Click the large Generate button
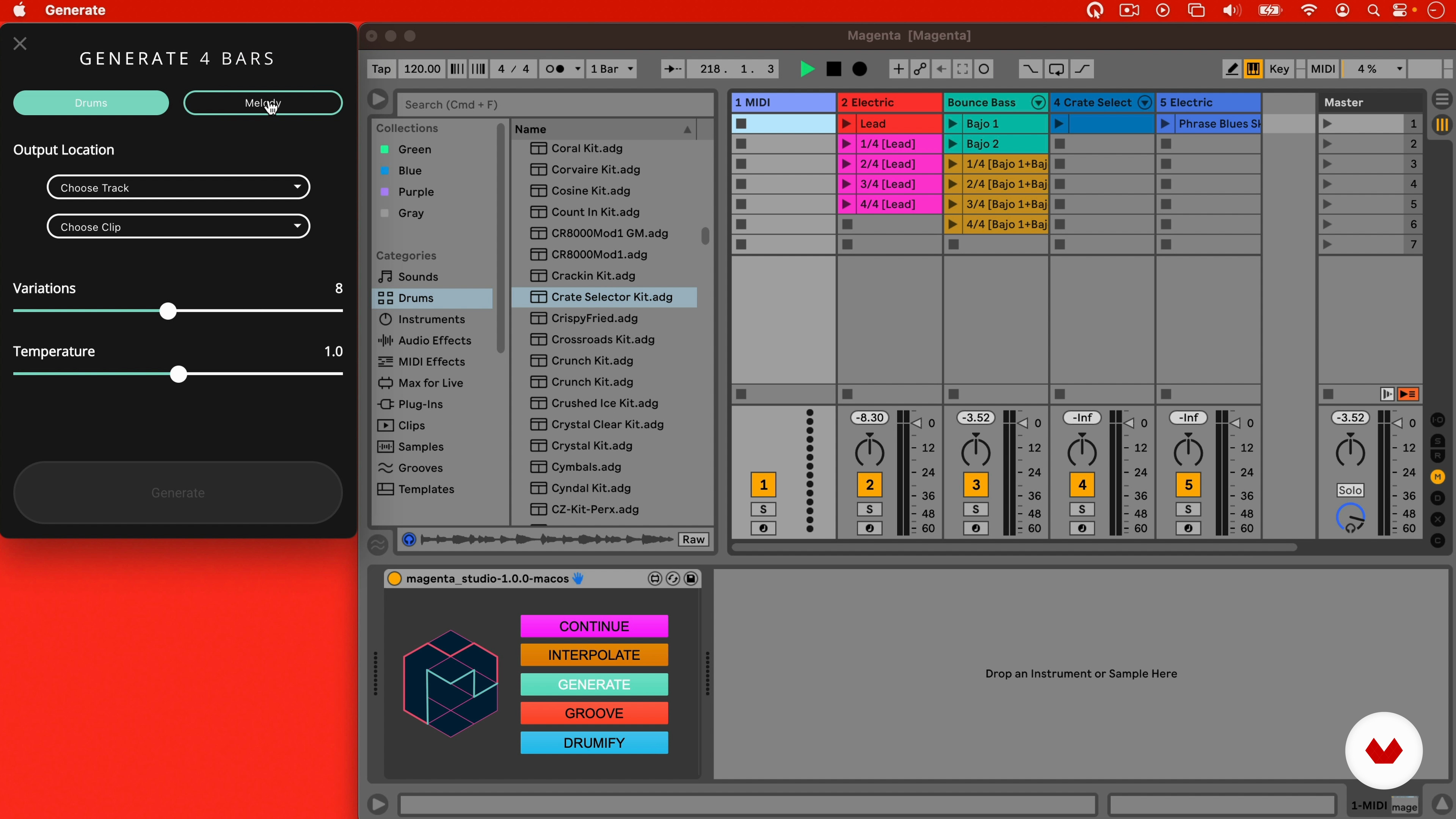 [178, 492]
